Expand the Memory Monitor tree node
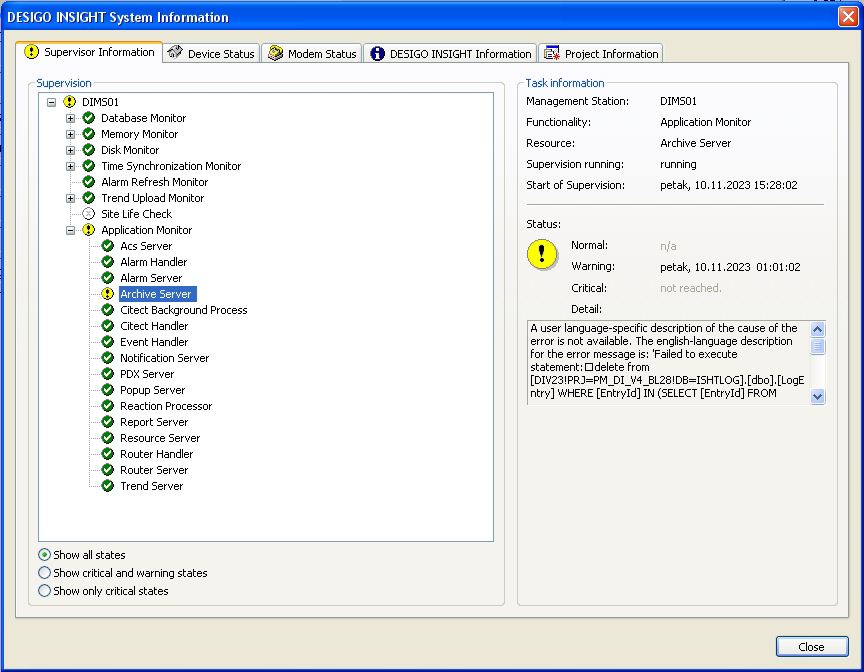This screenshot has width=864, height=672. pos(71,134)
